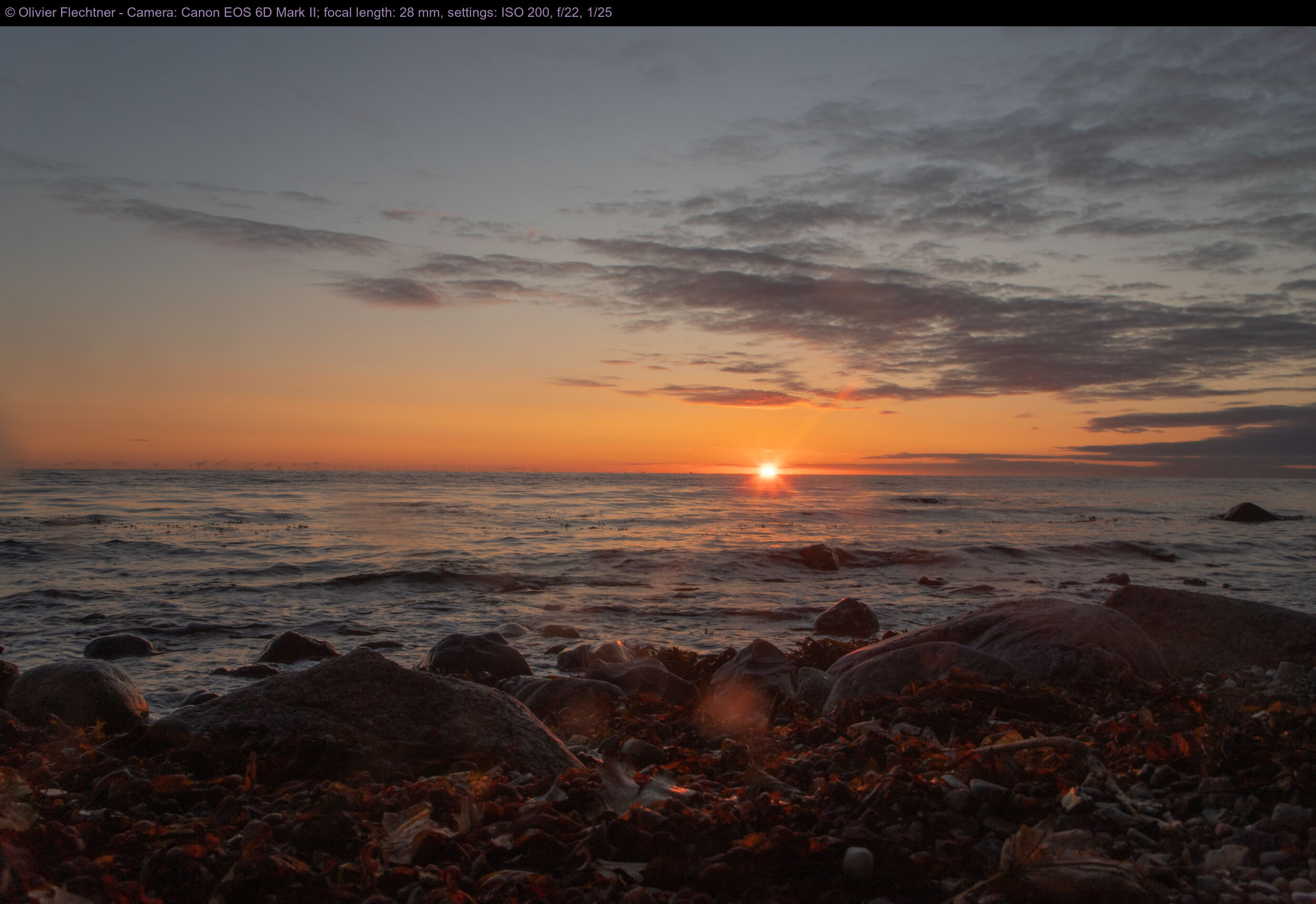Click the sunset photograph
Image resolution: width=1316 pixels, height=904 pixels.
(658, 465)
